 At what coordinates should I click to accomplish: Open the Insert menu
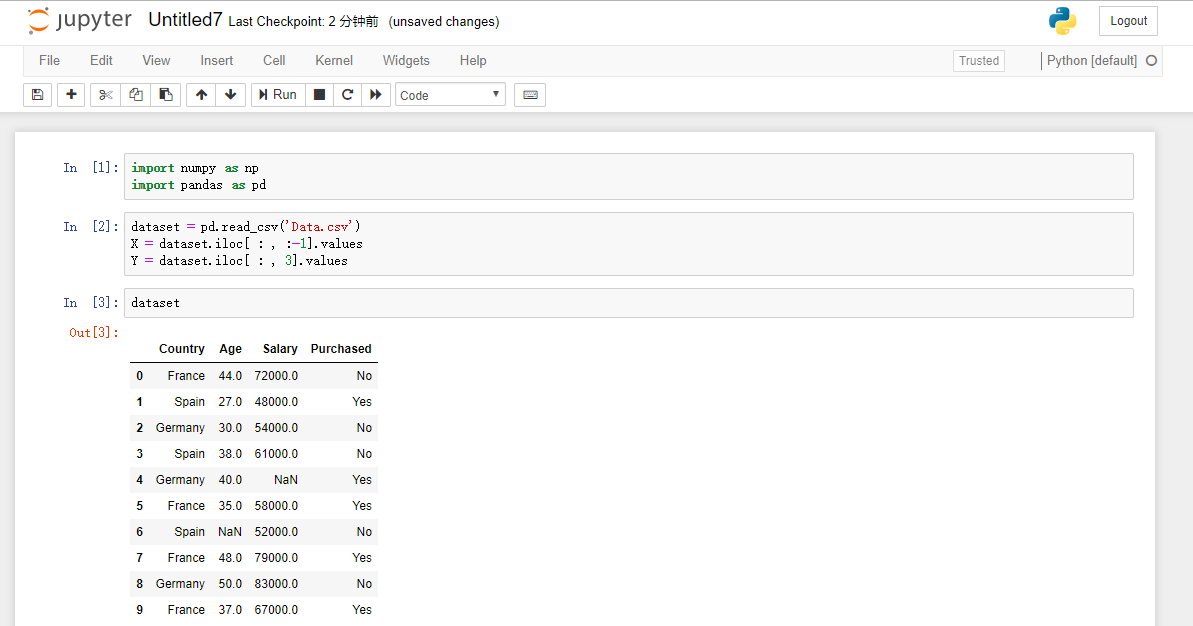point(217,61)
